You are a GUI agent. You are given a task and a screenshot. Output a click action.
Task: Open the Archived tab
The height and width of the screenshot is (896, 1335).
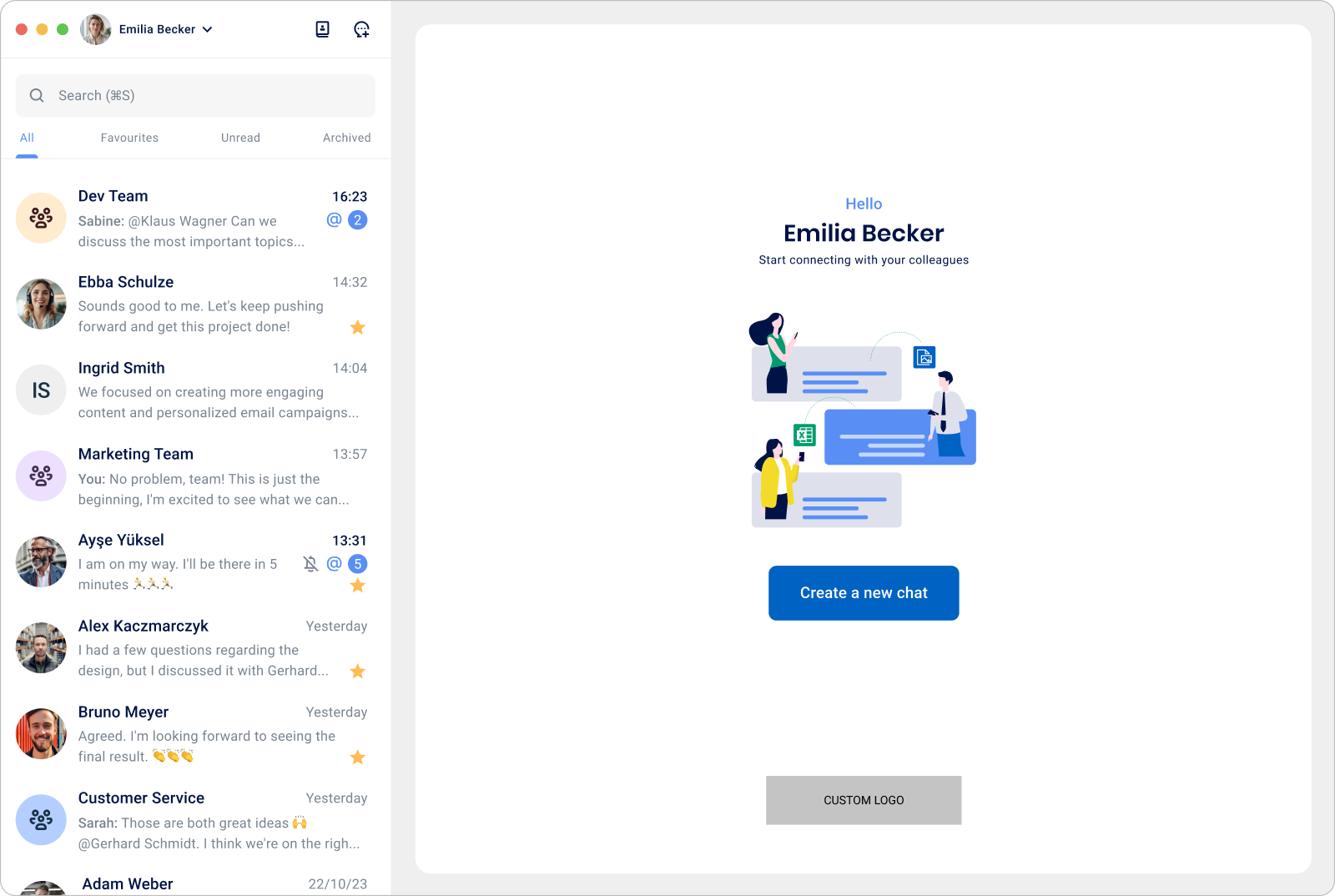pyautogui.click(x=346, y=138)
